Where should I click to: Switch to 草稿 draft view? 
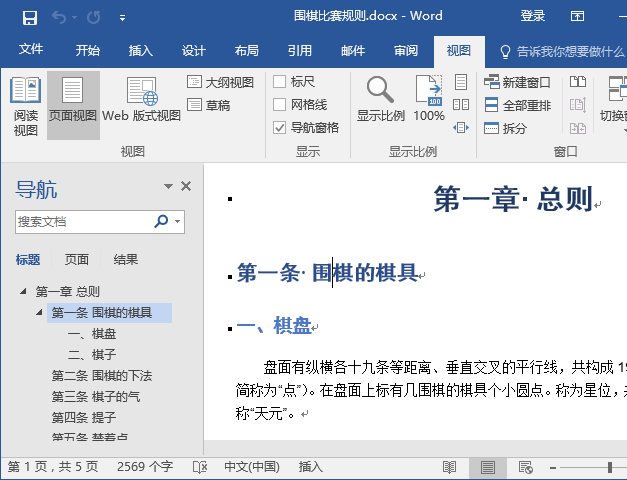pos(209,105)
